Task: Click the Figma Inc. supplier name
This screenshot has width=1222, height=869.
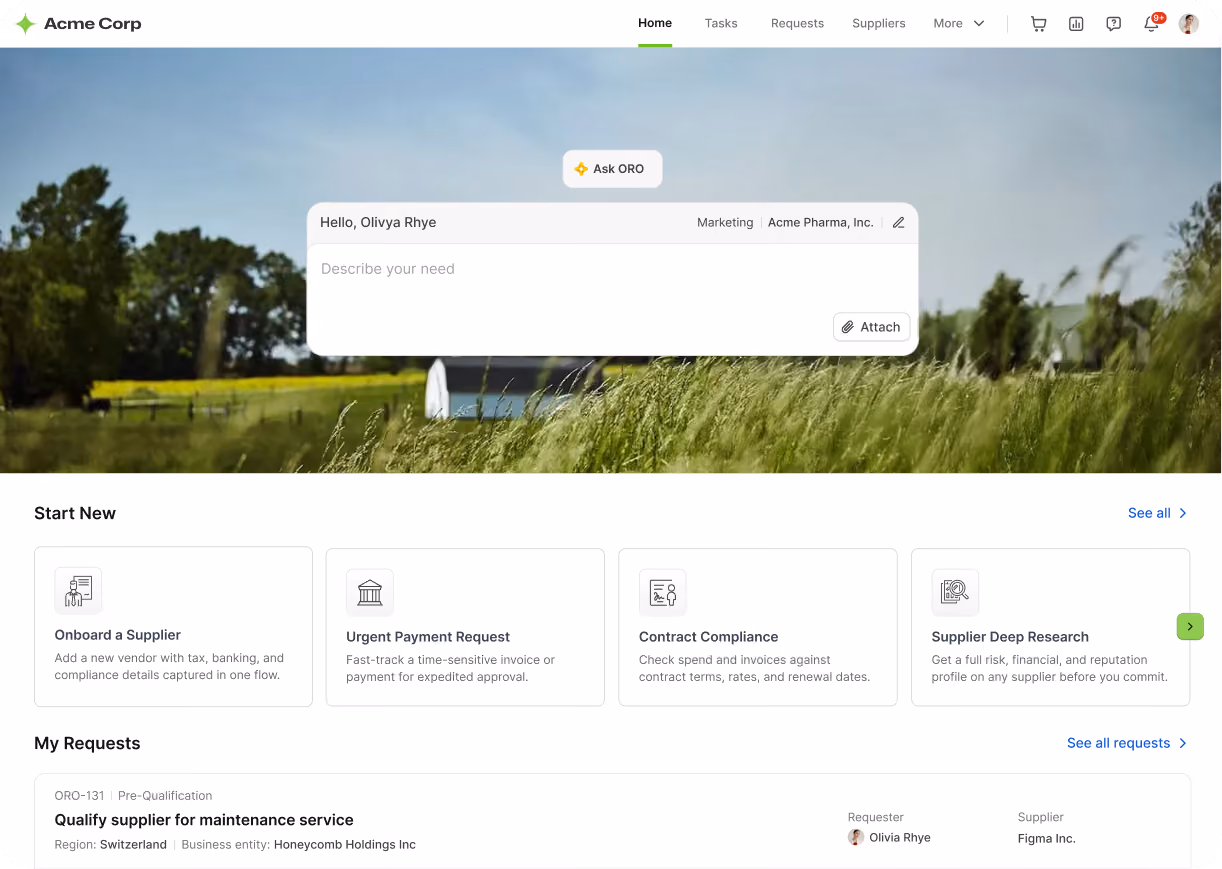Action: [x=1047, y=839]
